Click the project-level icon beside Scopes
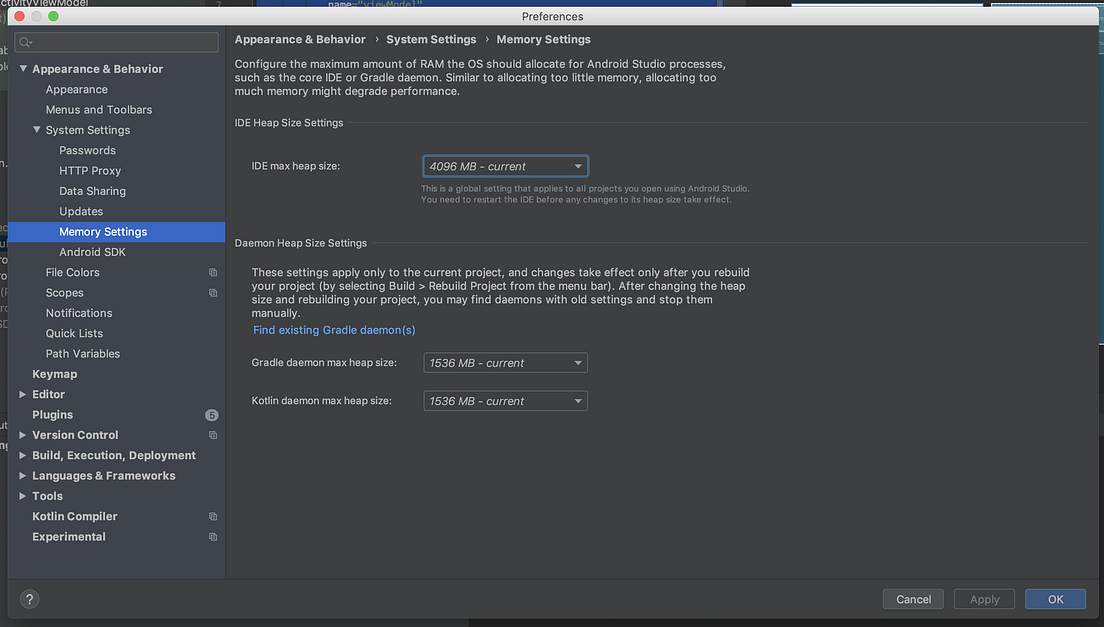Image resolution: width=1104 pixels, height=627 pixels. tap(213, 293)
